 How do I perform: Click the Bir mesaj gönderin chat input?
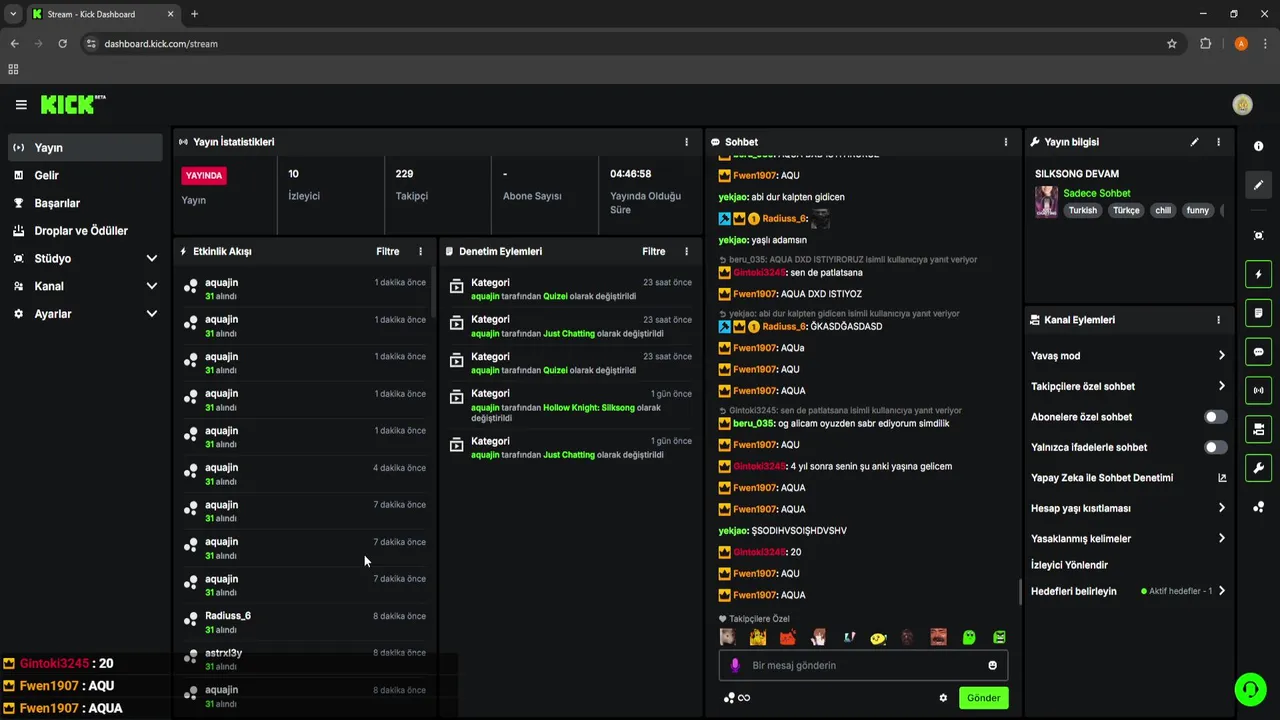(x=864, y=665)
